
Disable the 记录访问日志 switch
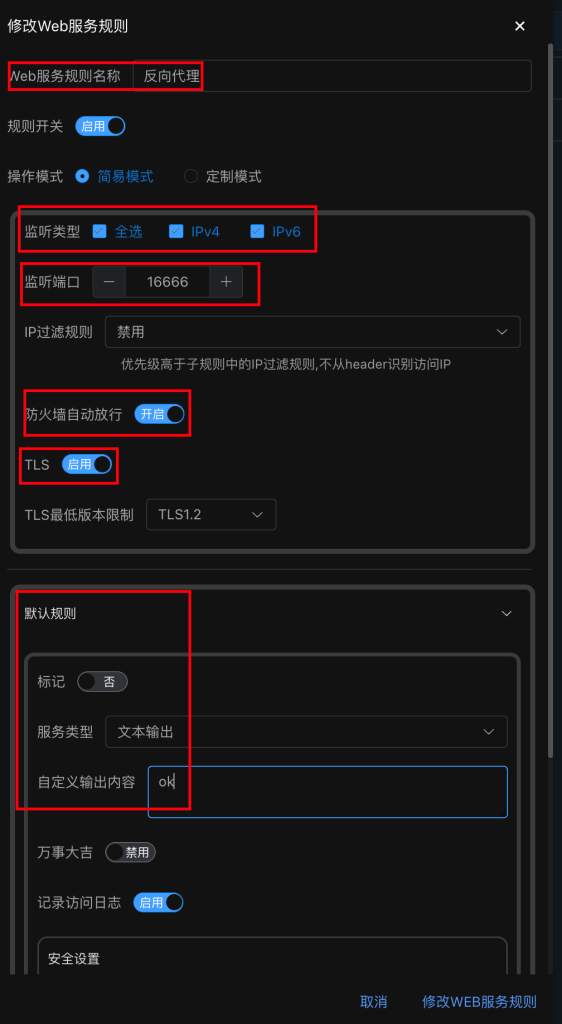[159, 903]
